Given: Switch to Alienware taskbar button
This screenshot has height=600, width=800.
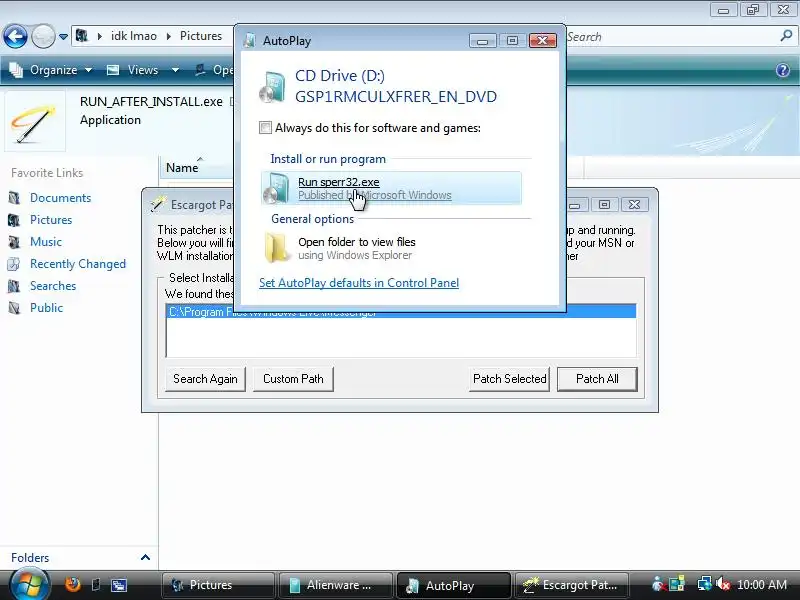Looking at the screenshot, I should pos(336,585).
